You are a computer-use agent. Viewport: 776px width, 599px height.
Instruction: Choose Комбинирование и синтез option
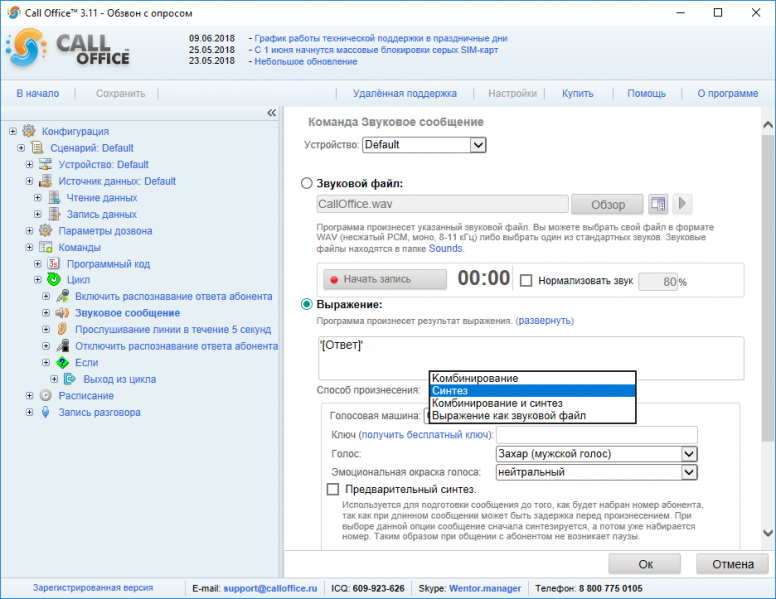tap(533, 403)
